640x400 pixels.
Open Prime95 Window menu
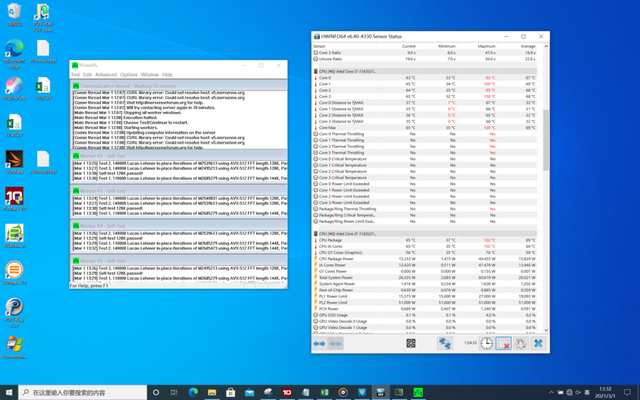click(150, 75)
